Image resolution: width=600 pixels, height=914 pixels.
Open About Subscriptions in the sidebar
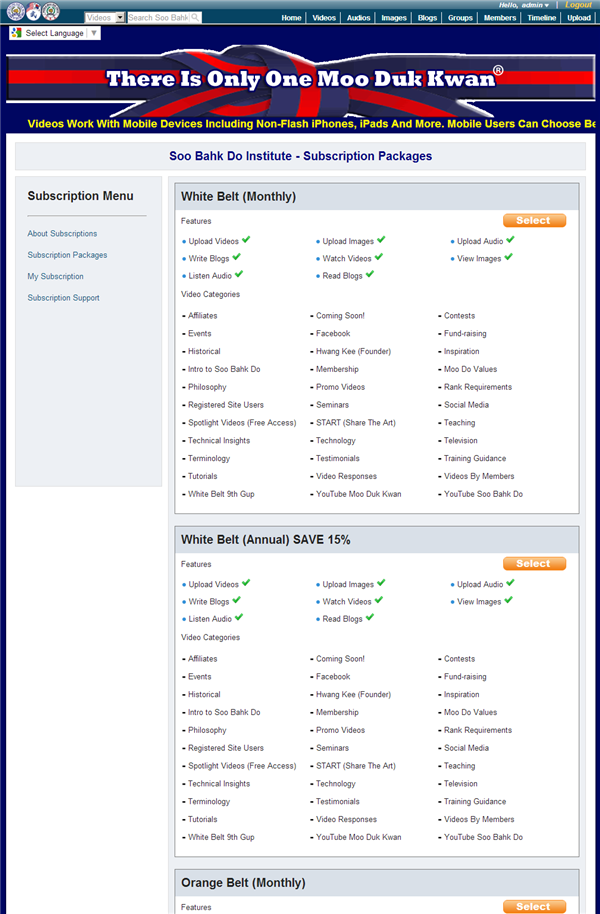tap(62, 233)
